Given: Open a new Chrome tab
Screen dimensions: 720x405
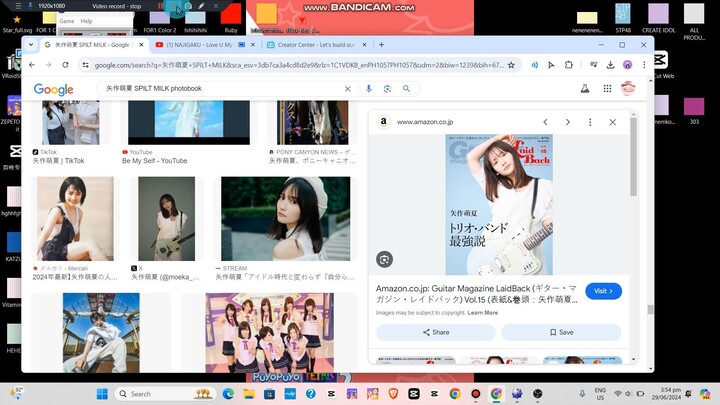Looking at the screenshot, I should pos(381,45).
